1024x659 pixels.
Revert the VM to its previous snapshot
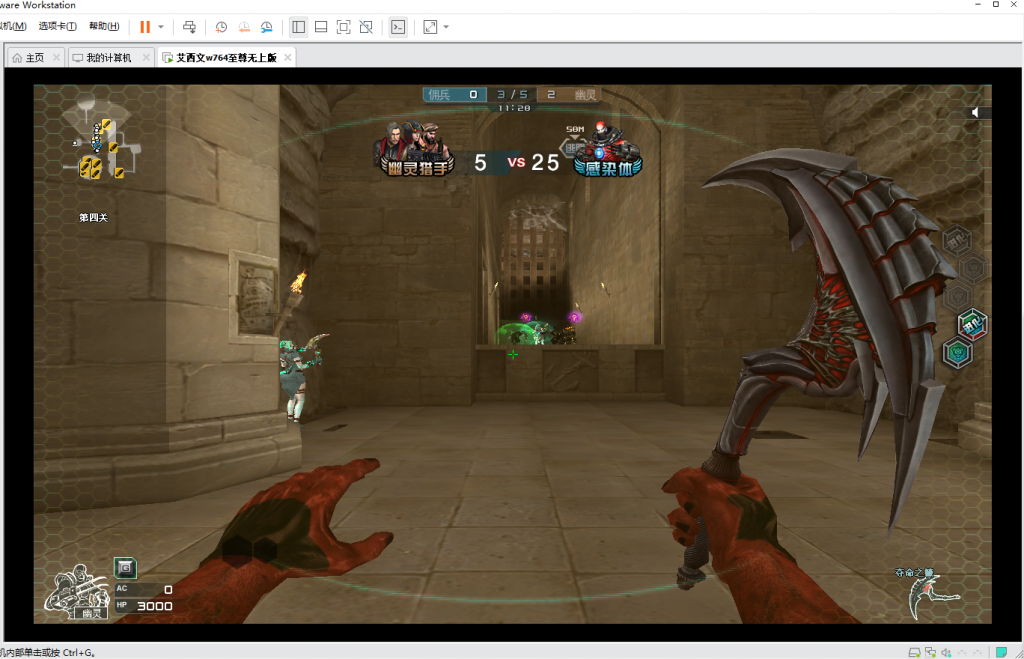[244, 27]
